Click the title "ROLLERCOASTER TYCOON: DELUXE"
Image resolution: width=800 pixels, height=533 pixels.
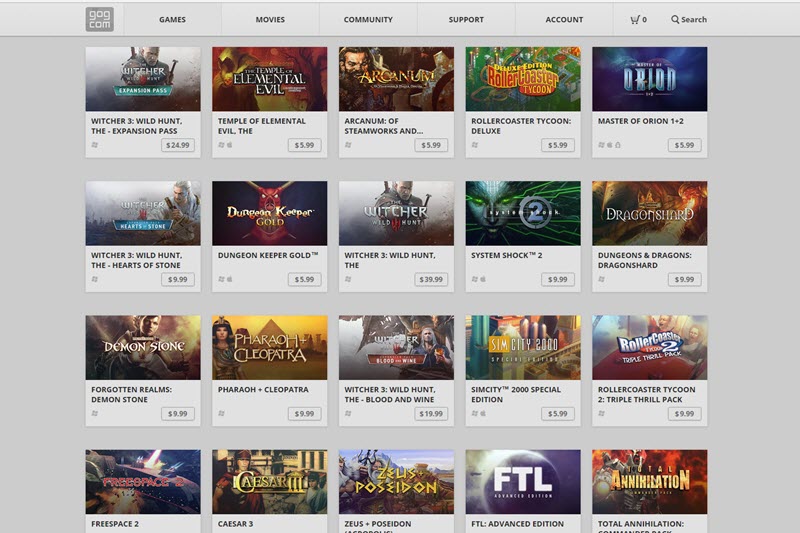tap(521, 126)
